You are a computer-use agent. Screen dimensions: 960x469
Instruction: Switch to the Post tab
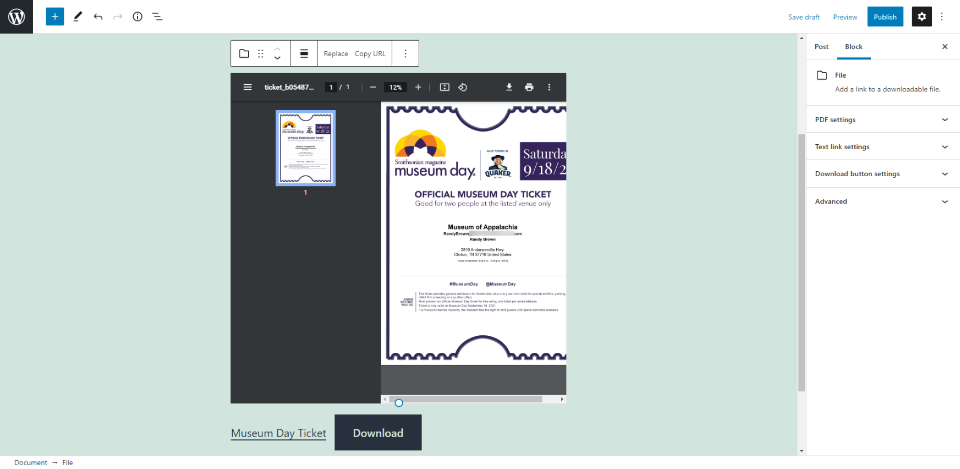click(x=821, y=47)
